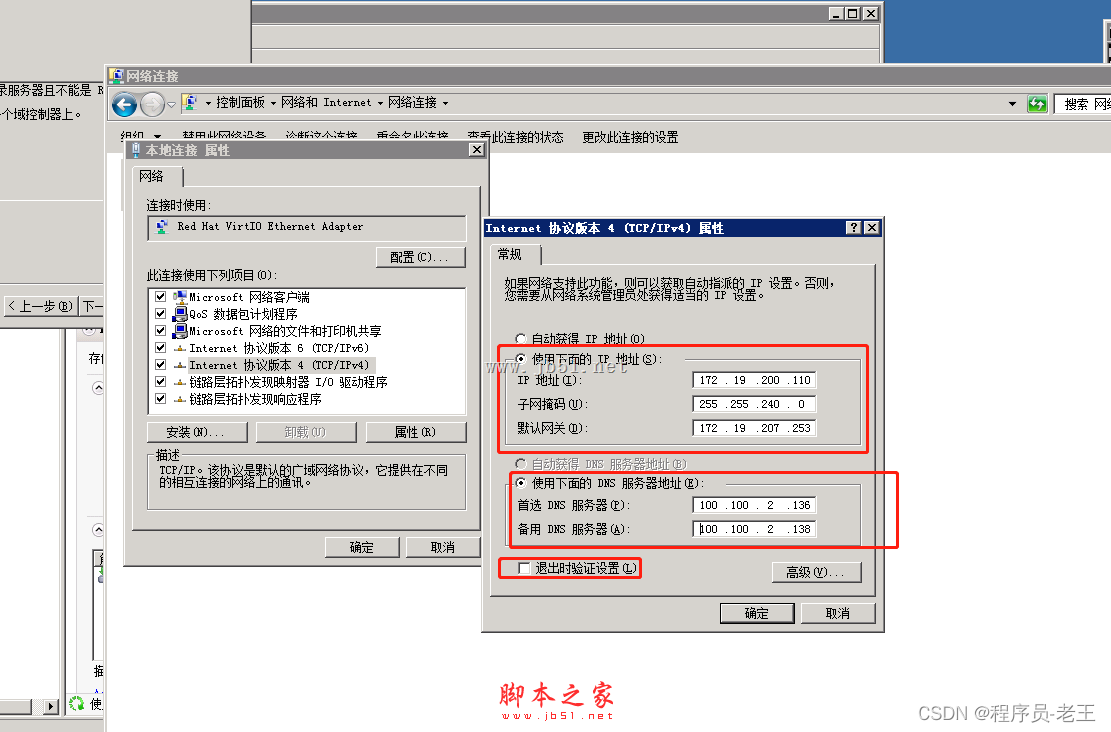Screen dimensions: 1111x732
Task: Toggle 链路层拓扑发现响应程序 checkbox
Action: pyautogui.click(x=161, y=398)
